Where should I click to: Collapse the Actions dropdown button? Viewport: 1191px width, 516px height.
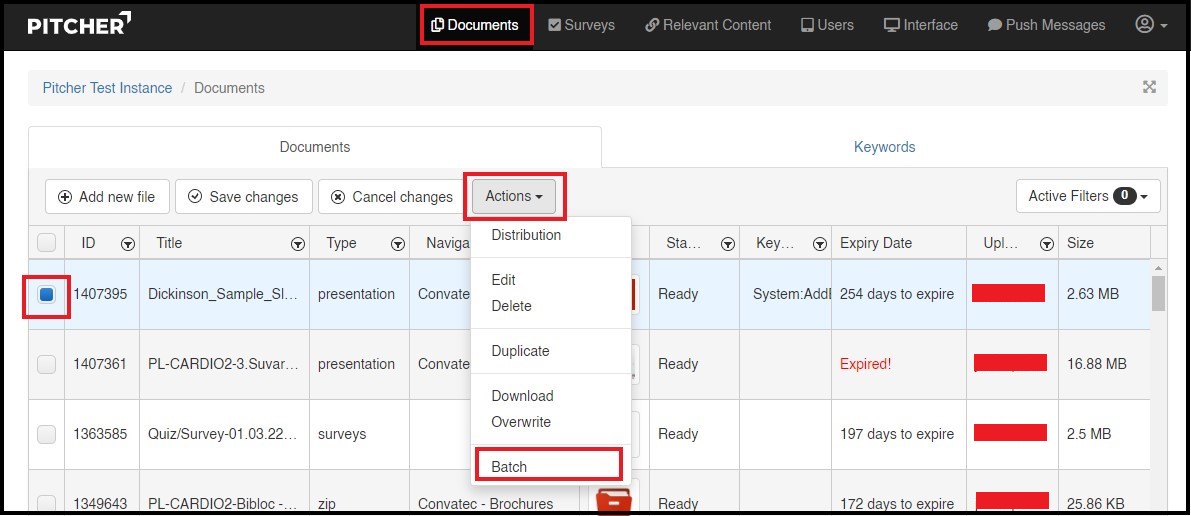(x=514, y=197)
